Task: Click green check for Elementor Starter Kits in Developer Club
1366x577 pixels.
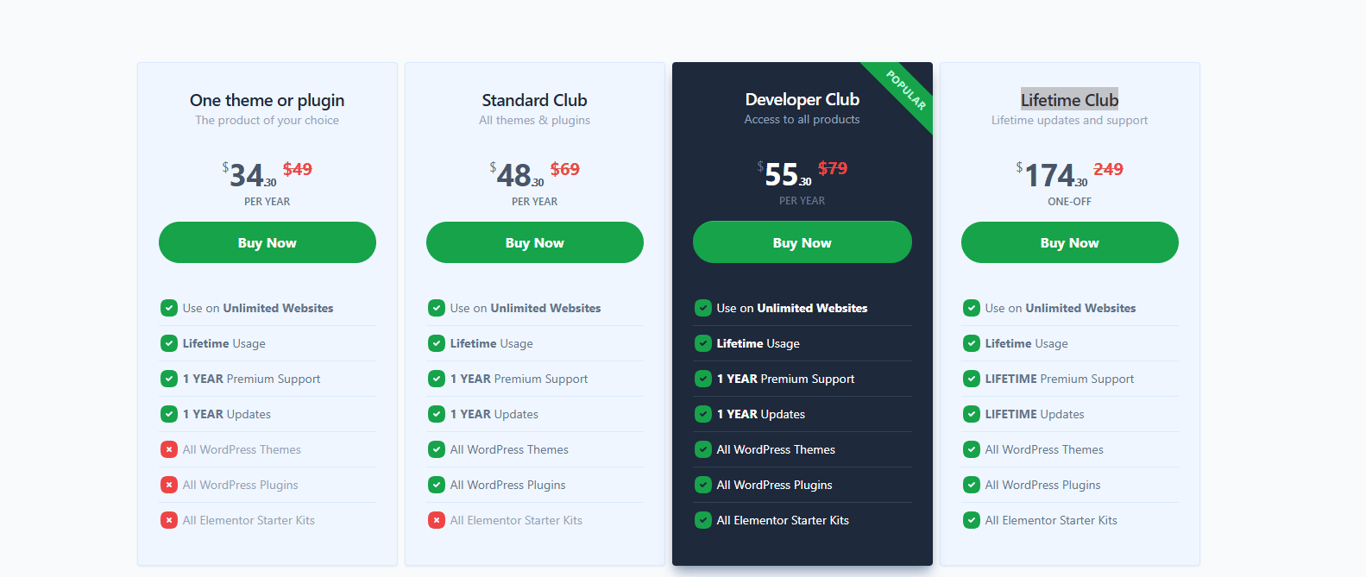Action: 703,520
